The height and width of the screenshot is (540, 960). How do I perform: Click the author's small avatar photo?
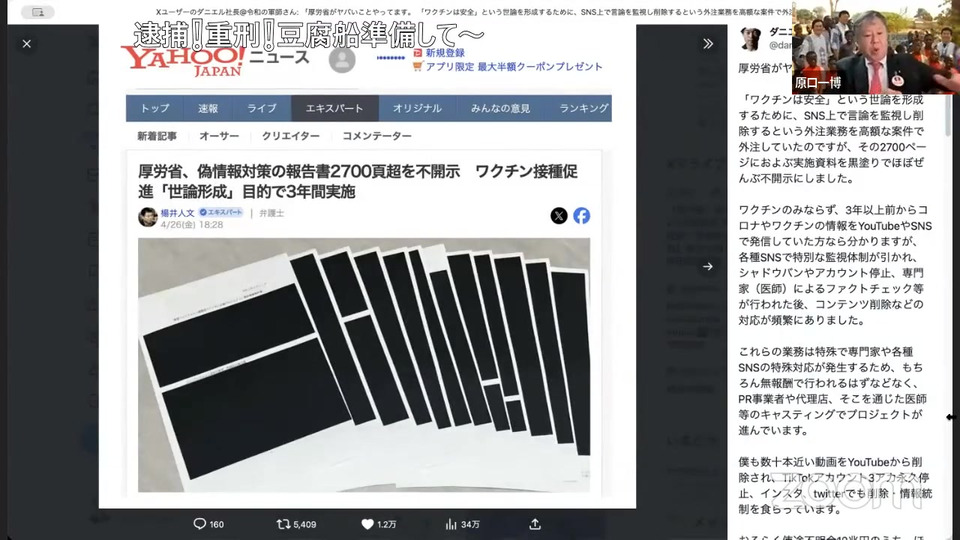148,217
